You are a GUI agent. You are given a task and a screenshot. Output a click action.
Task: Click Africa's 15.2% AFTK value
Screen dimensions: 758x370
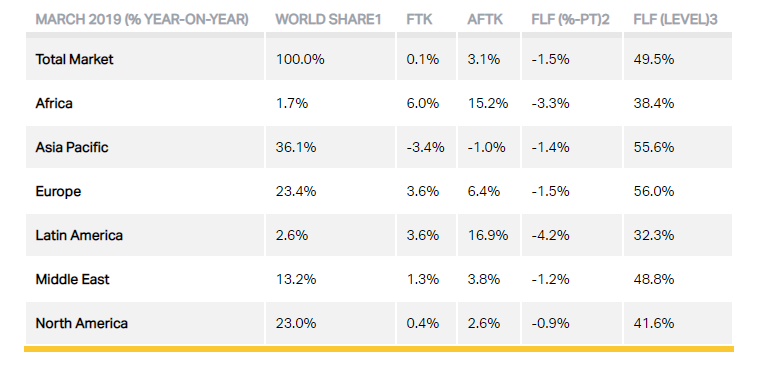pos(488,104)
